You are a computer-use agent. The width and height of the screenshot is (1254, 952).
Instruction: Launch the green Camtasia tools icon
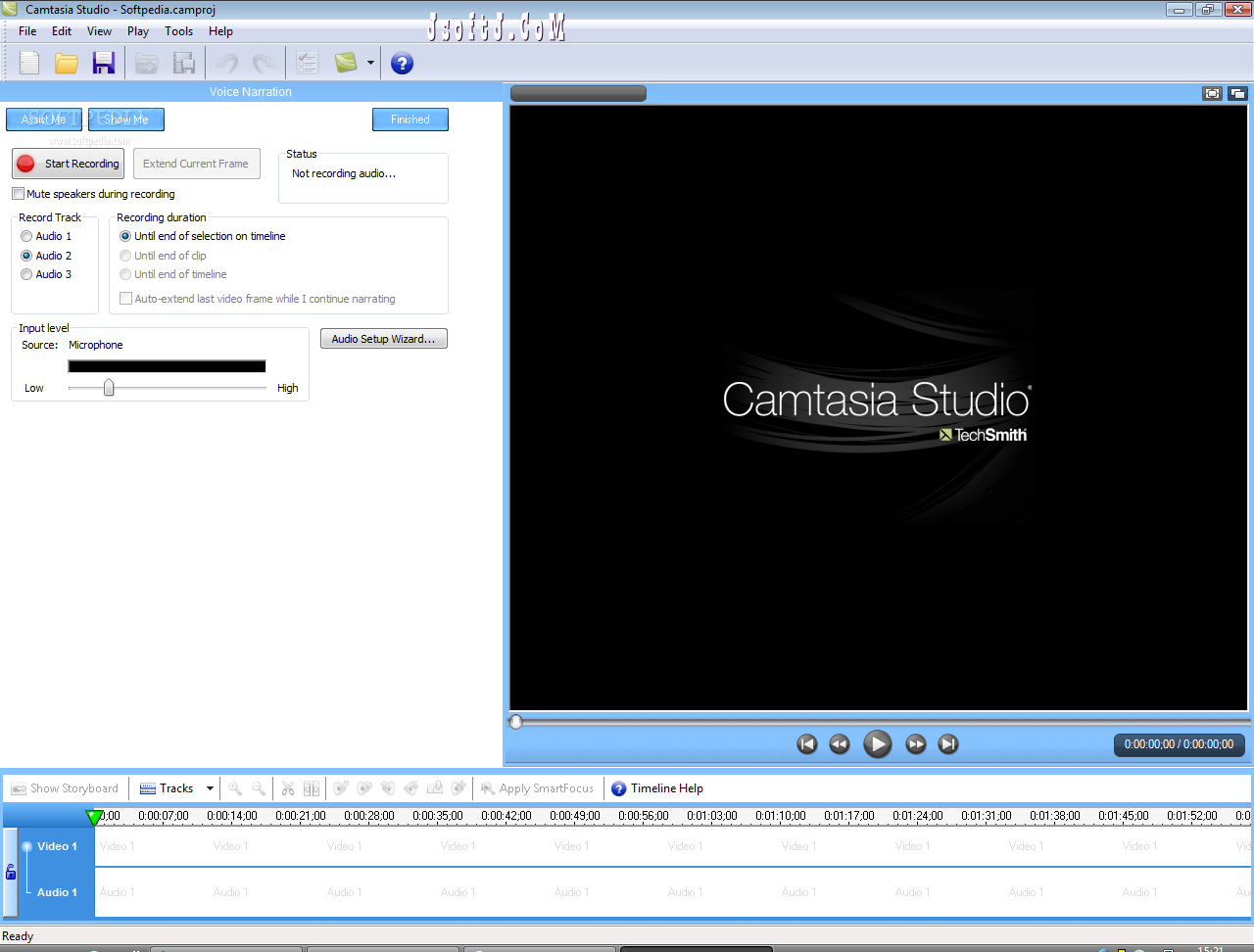click(346, 64)
